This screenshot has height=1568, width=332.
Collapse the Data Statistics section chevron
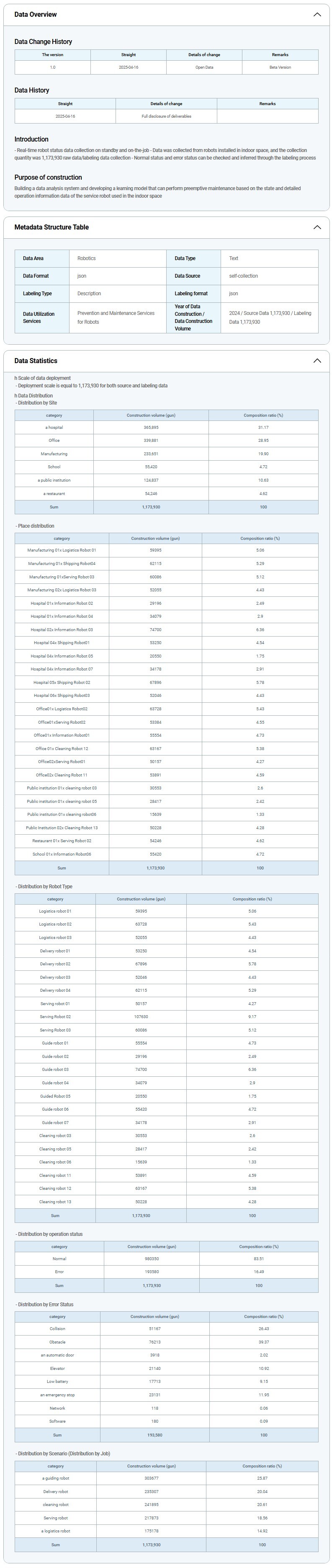pyautogui.click(x=317, y=361)
